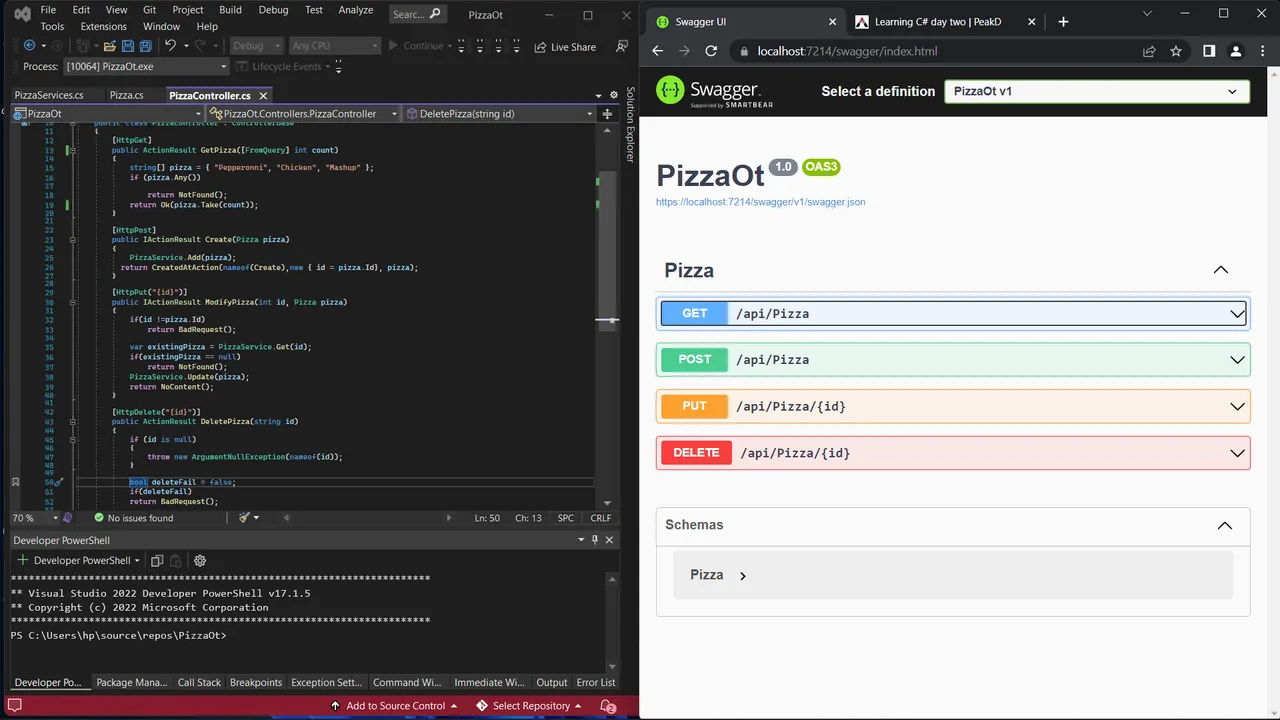Collapse the Schemas section

point(1224,526)
